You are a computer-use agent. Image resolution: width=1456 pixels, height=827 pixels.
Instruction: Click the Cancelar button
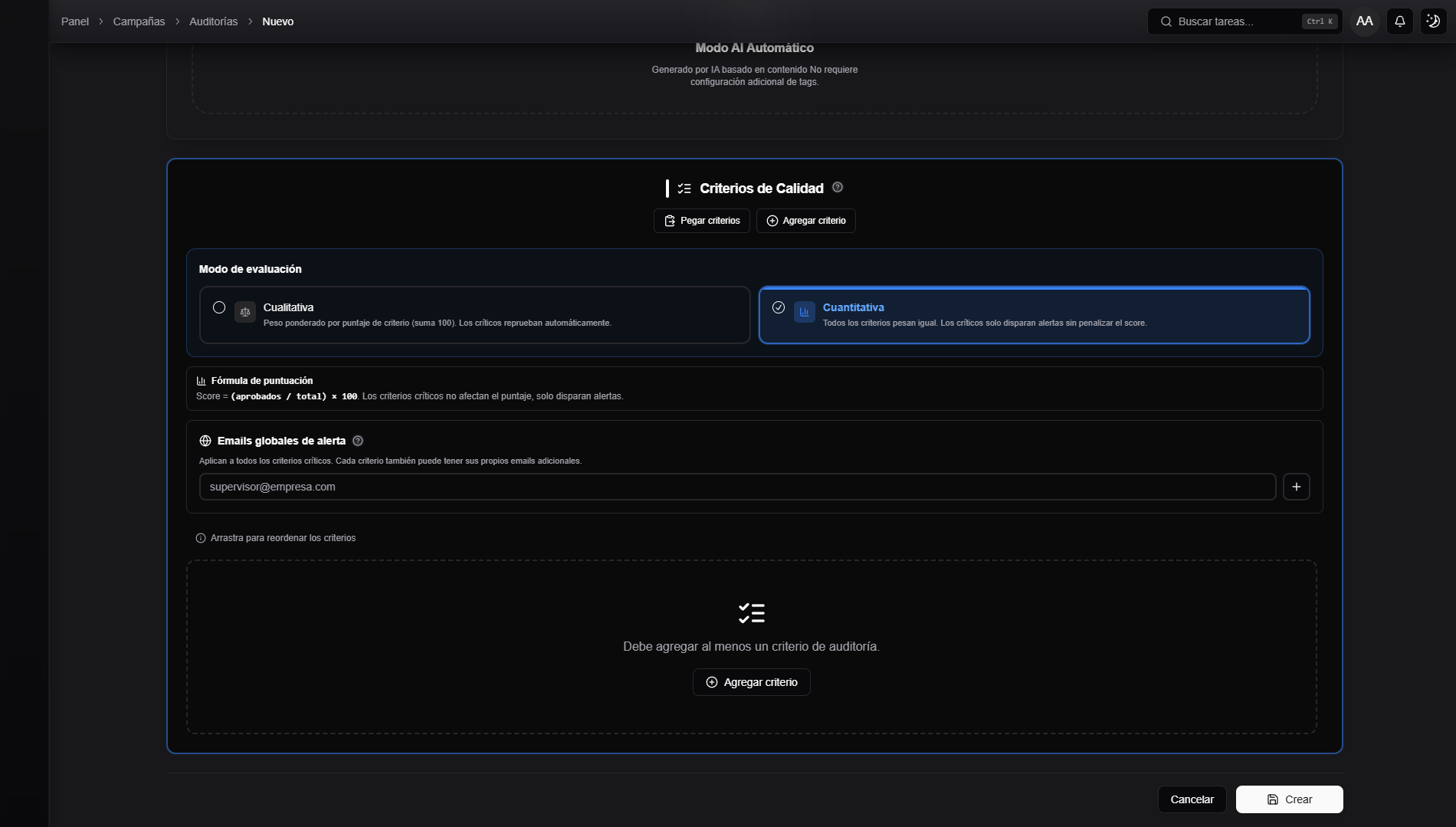coord(1192,799)
